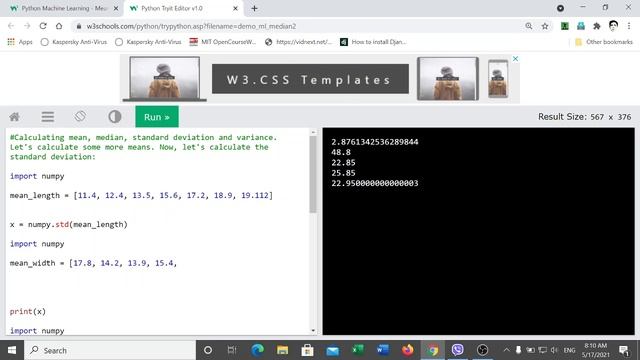
Task: Click output value 2.8761342536289844
Action: pyautogui.click(x=375, y=142)
